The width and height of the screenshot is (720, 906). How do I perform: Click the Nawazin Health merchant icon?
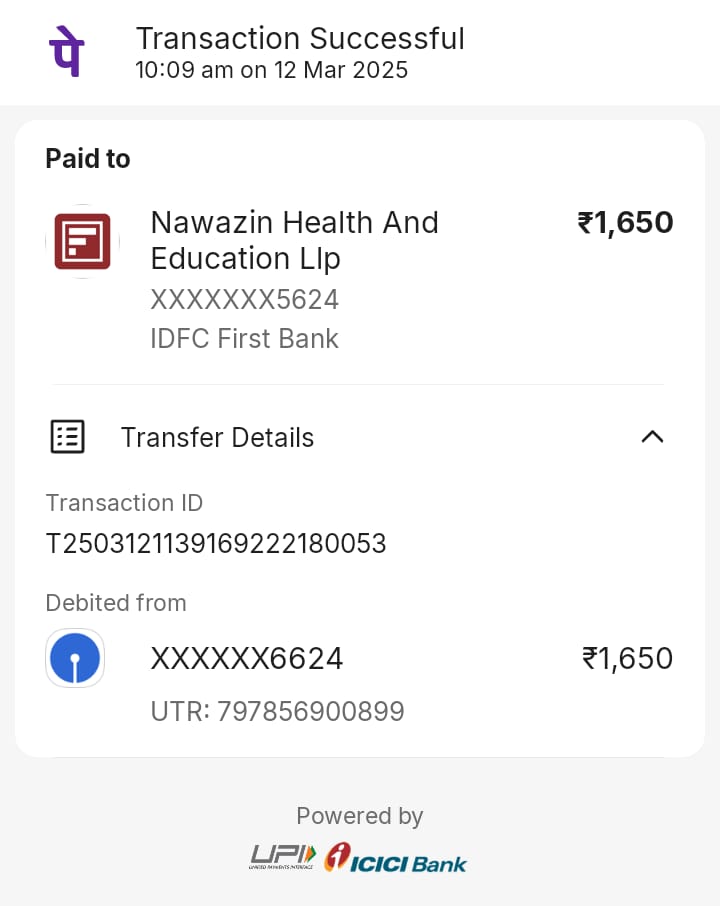coord(82,241)
